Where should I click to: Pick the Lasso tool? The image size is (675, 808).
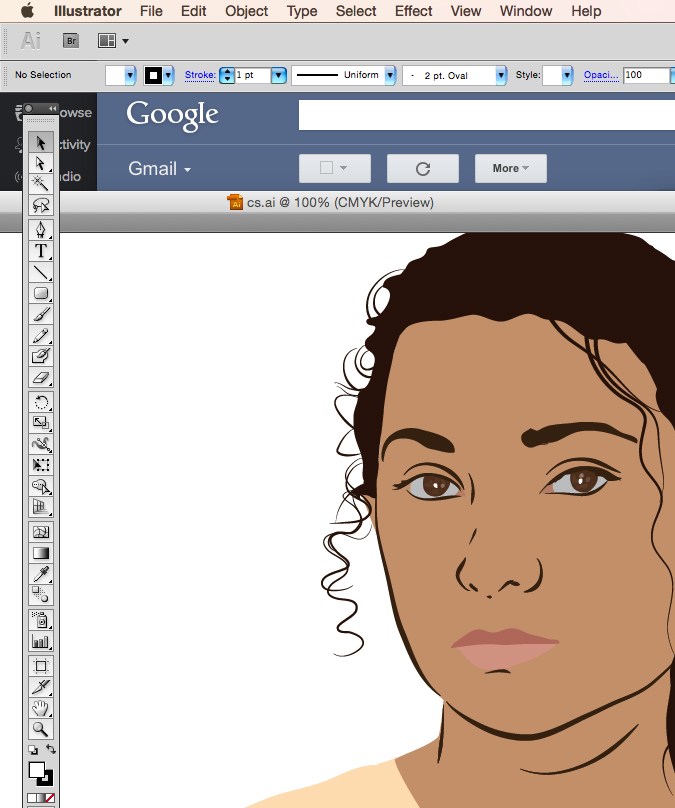[x=41, y=205]
